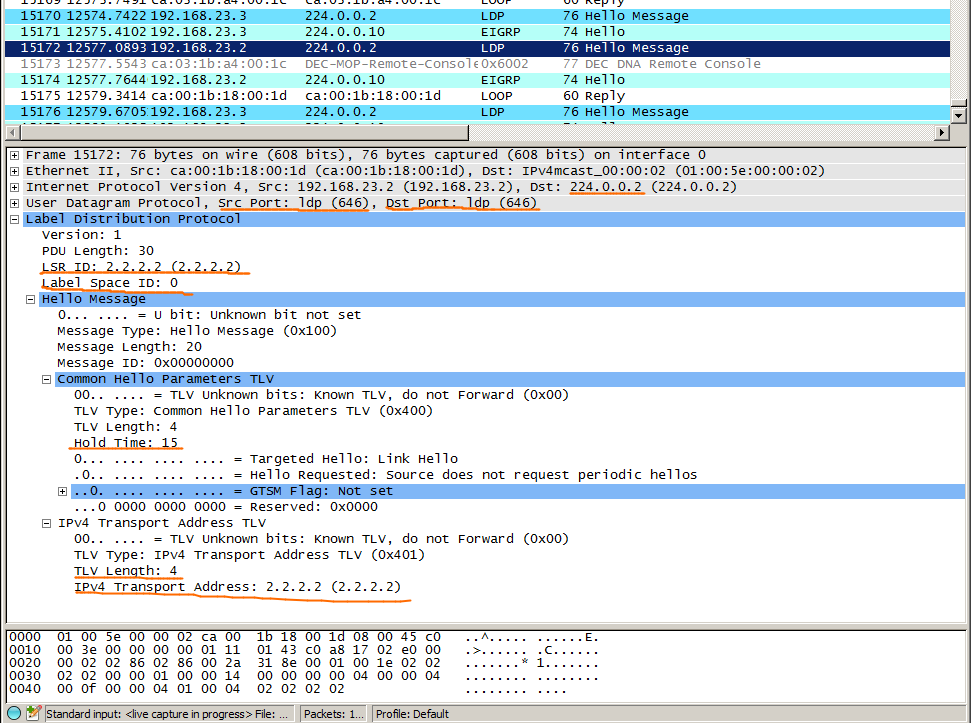Collapse the Hello Message subtree
The width and height of the screenshot is (971, 723).
click(x=30, y=298)
